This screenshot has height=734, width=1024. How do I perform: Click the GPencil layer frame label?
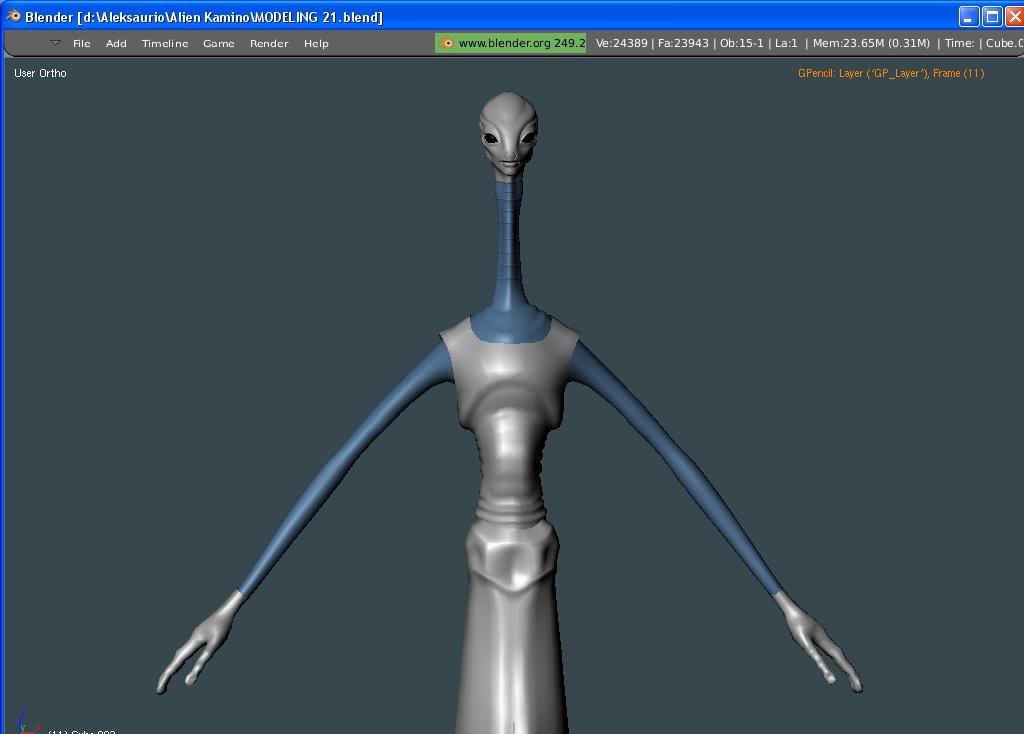click(x=891, y=73)
